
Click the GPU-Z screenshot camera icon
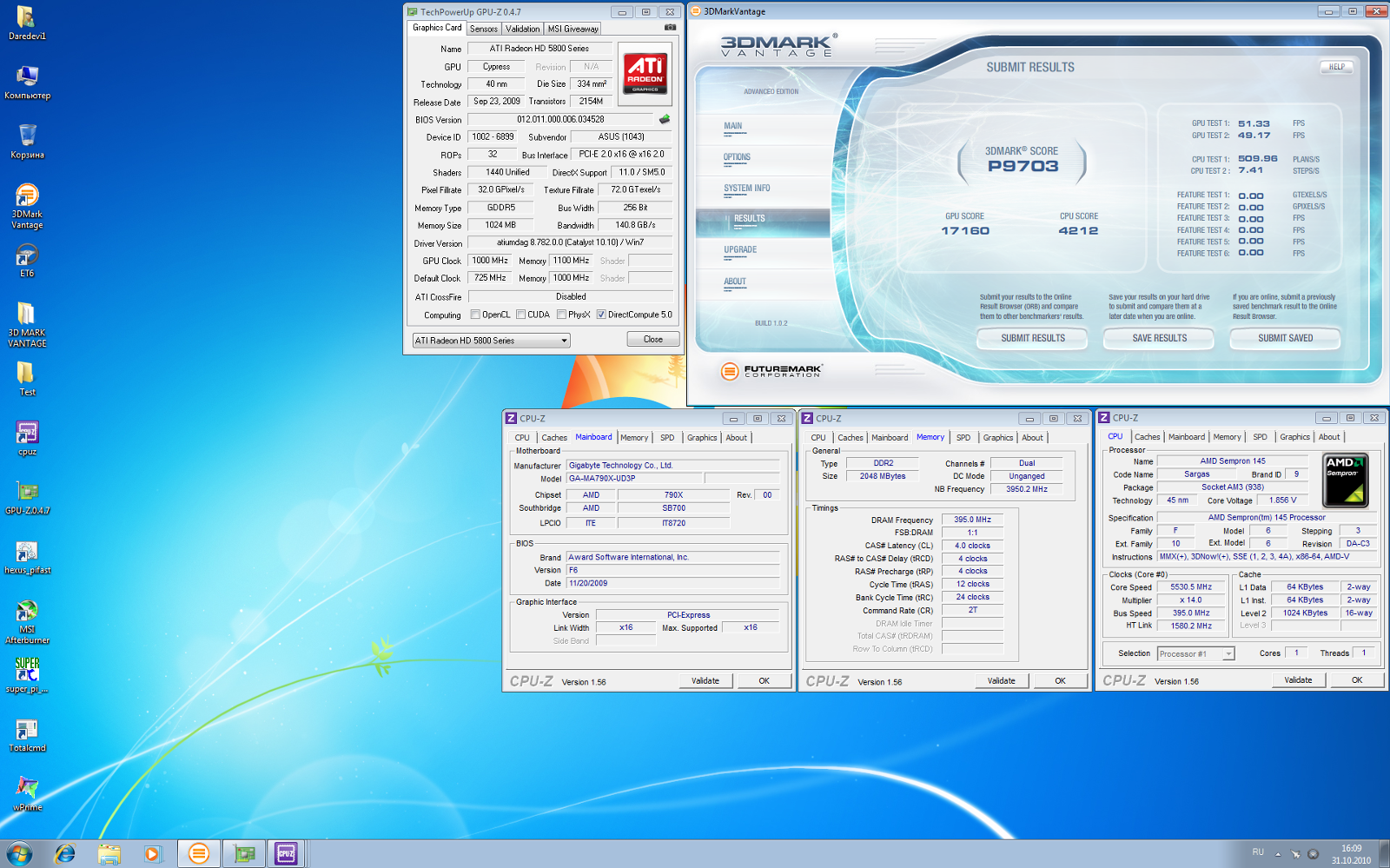670,28
